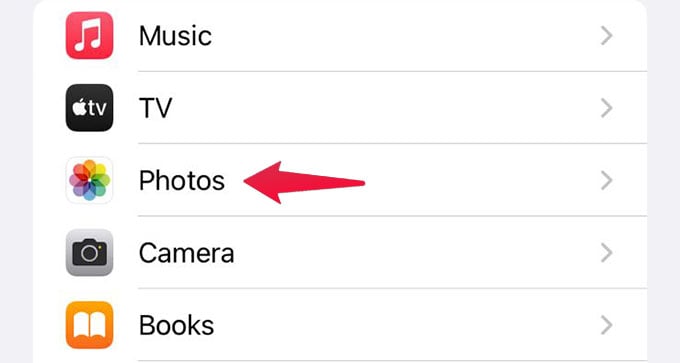This screenshot has width=680, height=363.
Task: Select the chevron on the Photos row
Action: point(606,180)
